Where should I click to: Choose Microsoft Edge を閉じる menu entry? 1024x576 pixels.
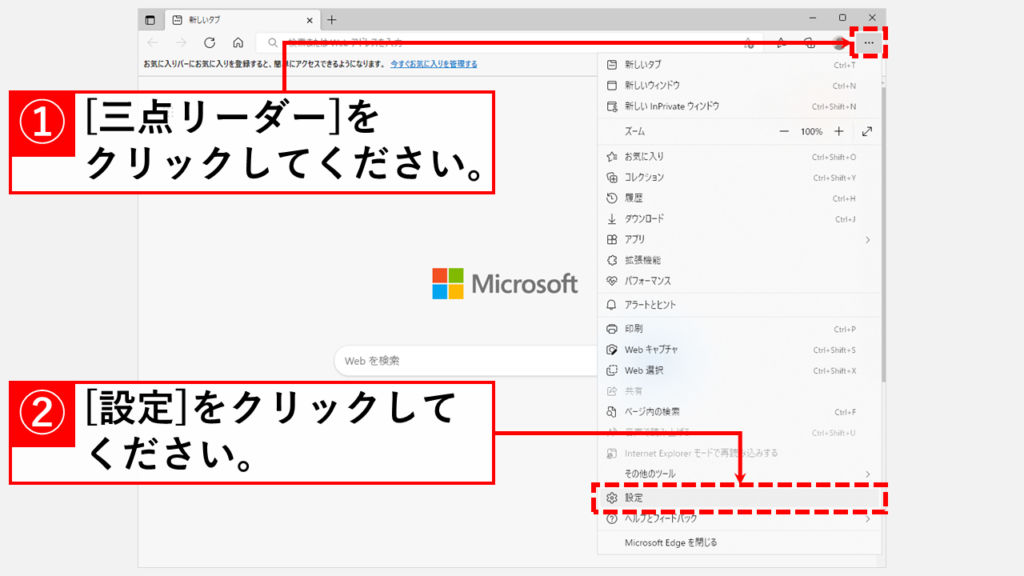pyautogui.click(x=670, y=542)
